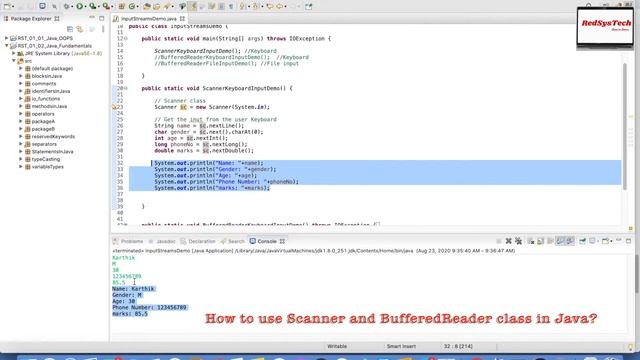Click Collapse All in Package Explorer

coord(70,29)
